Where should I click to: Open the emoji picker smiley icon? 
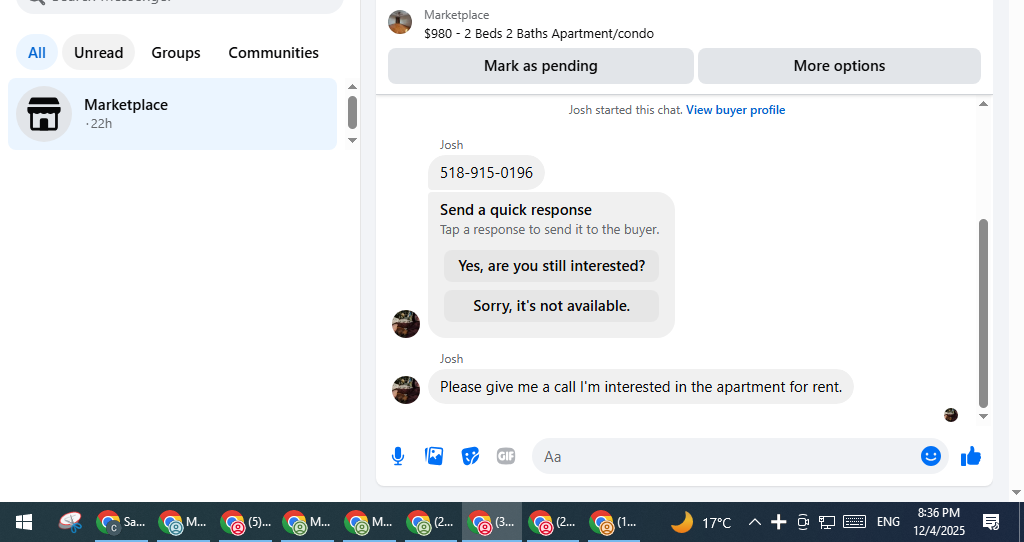(931, 456)
